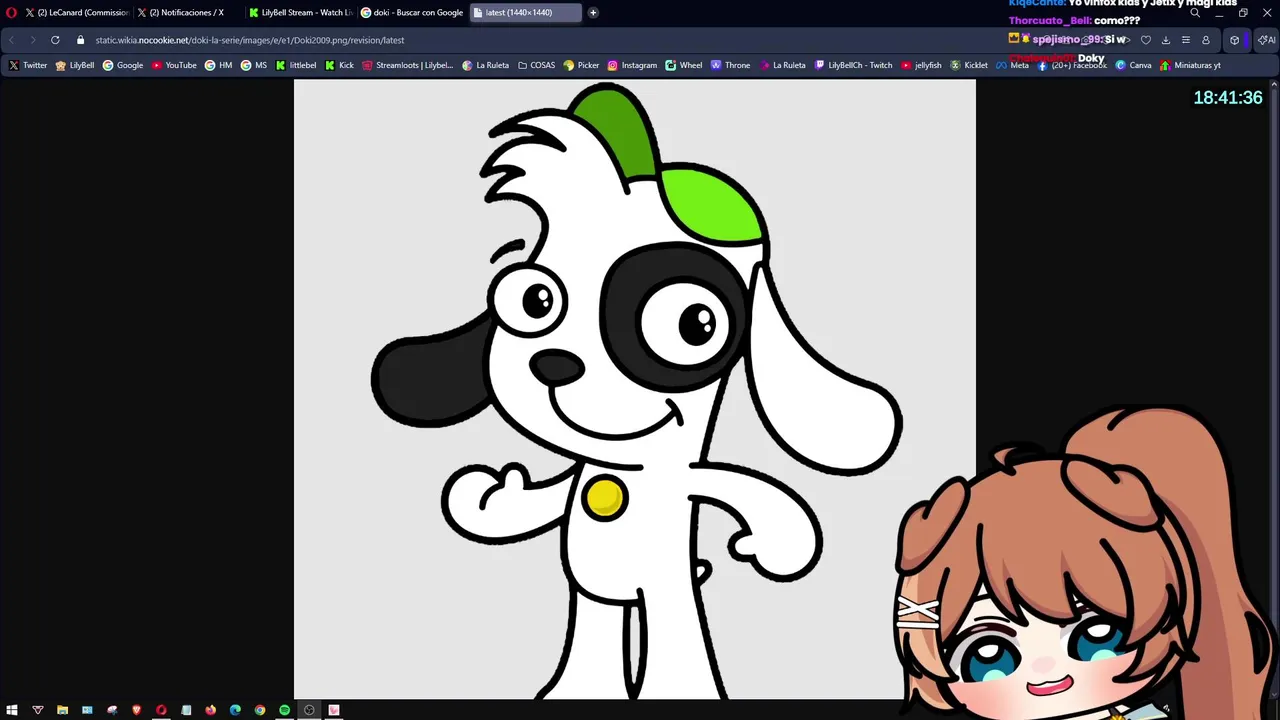Launch Google Chrome from the taskbar
This screenshot has height=720, width=1280.
260,710
